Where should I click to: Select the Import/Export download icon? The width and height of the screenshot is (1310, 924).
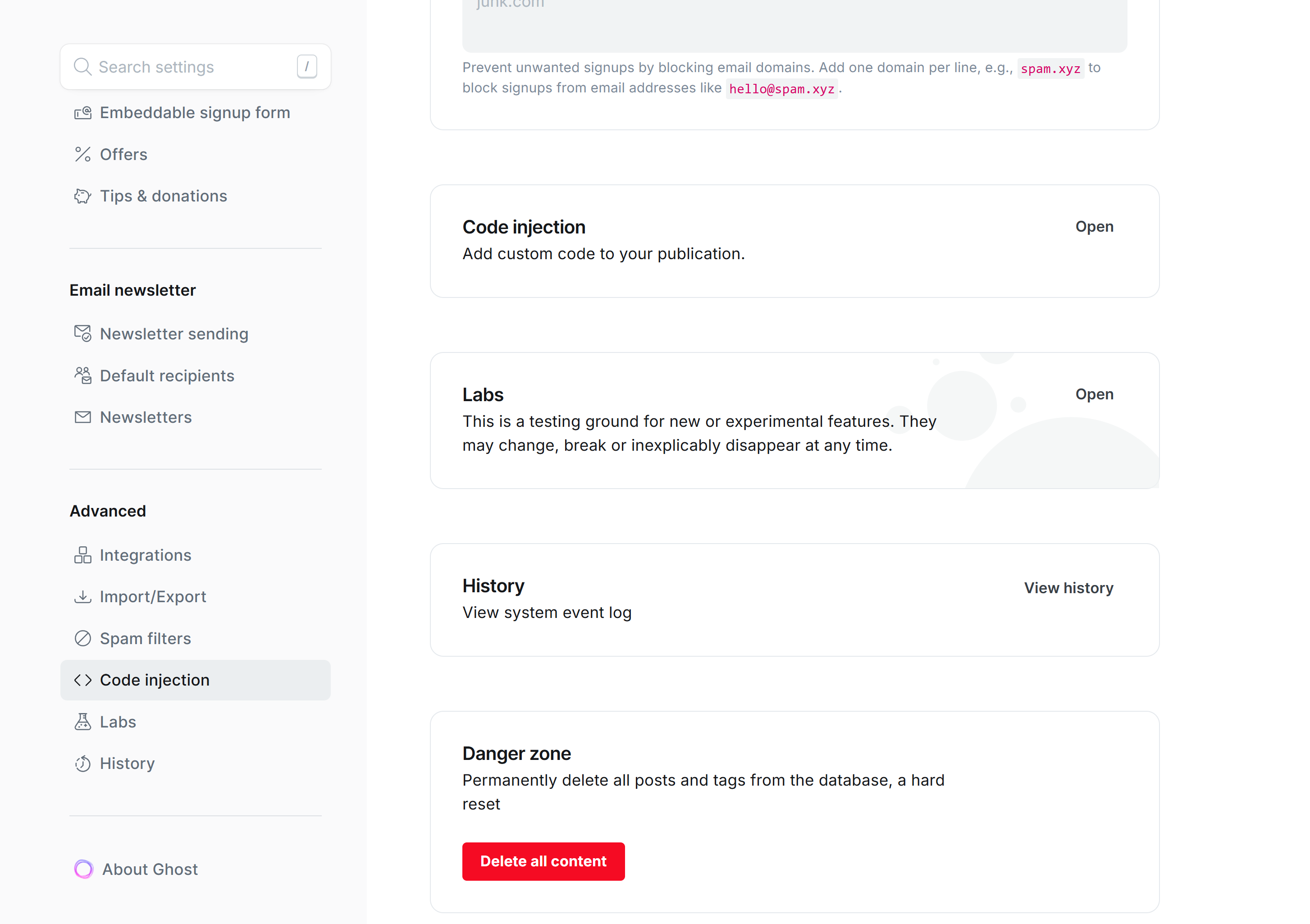[x=83, y=596]
